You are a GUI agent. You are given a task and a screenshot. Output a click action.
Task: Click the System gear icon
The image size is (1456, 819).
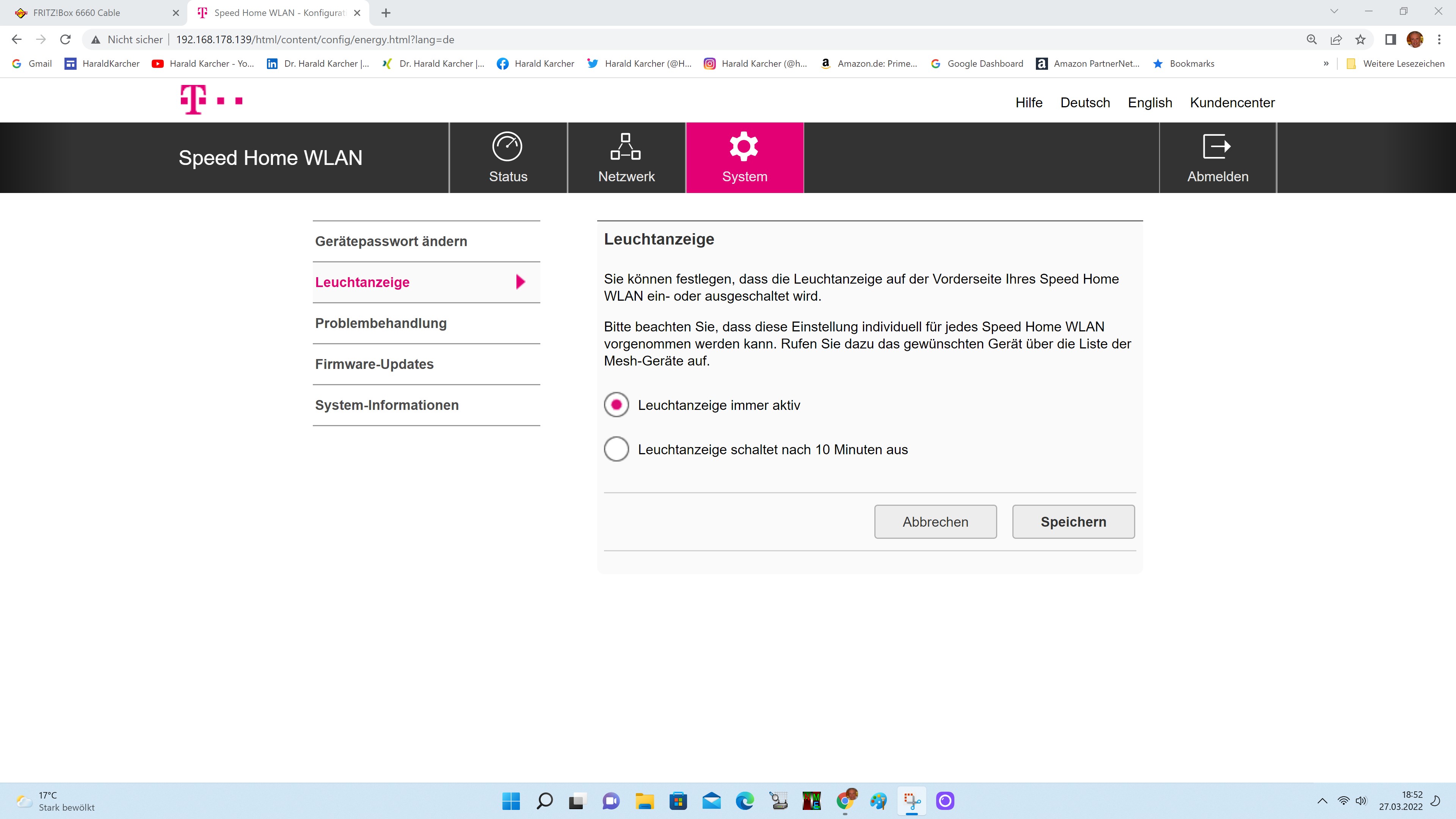(744, 147)
